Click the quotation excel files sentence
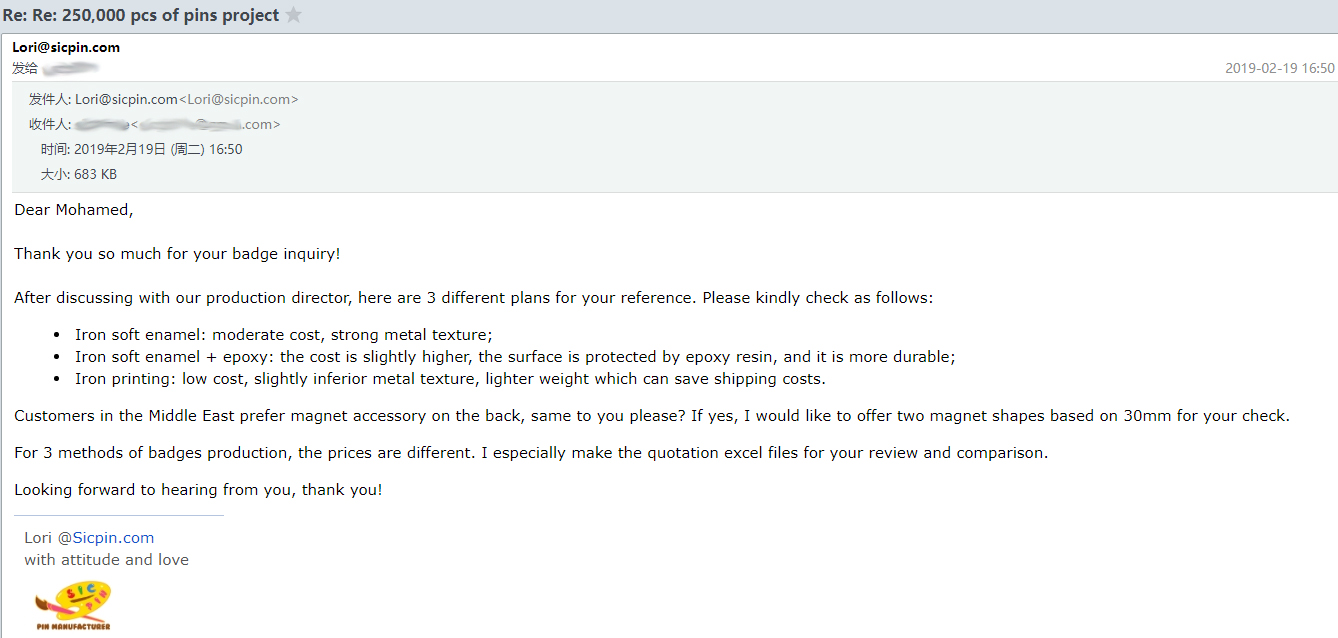1338x638 pixels. tap(531, 453)
